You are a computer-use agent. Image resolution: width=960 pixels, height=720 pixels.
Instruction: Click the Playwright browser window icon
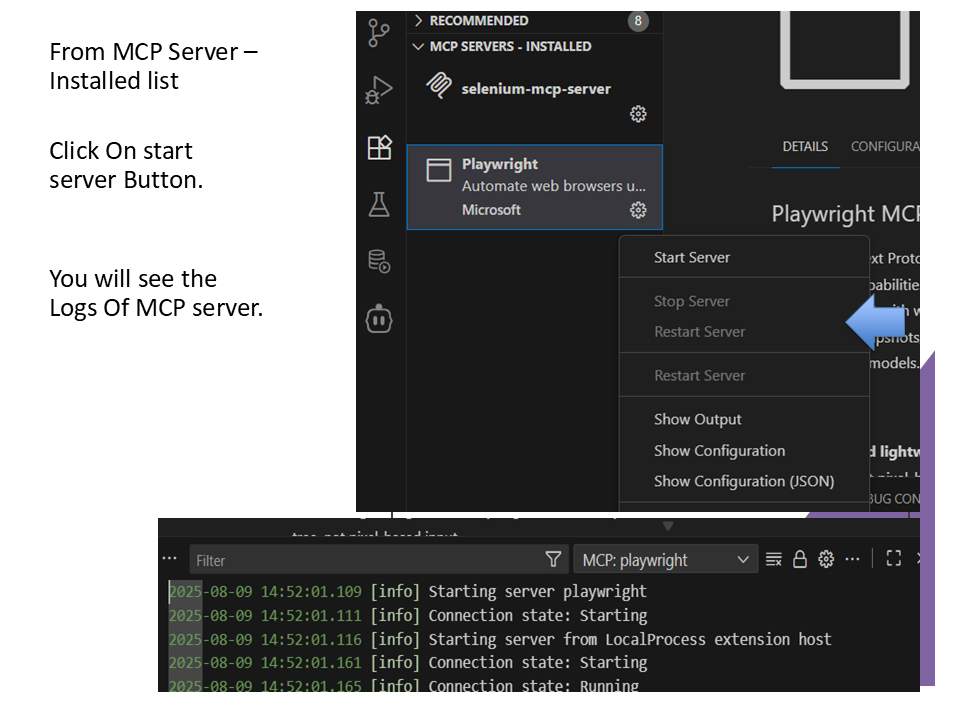tap(439, 170)
